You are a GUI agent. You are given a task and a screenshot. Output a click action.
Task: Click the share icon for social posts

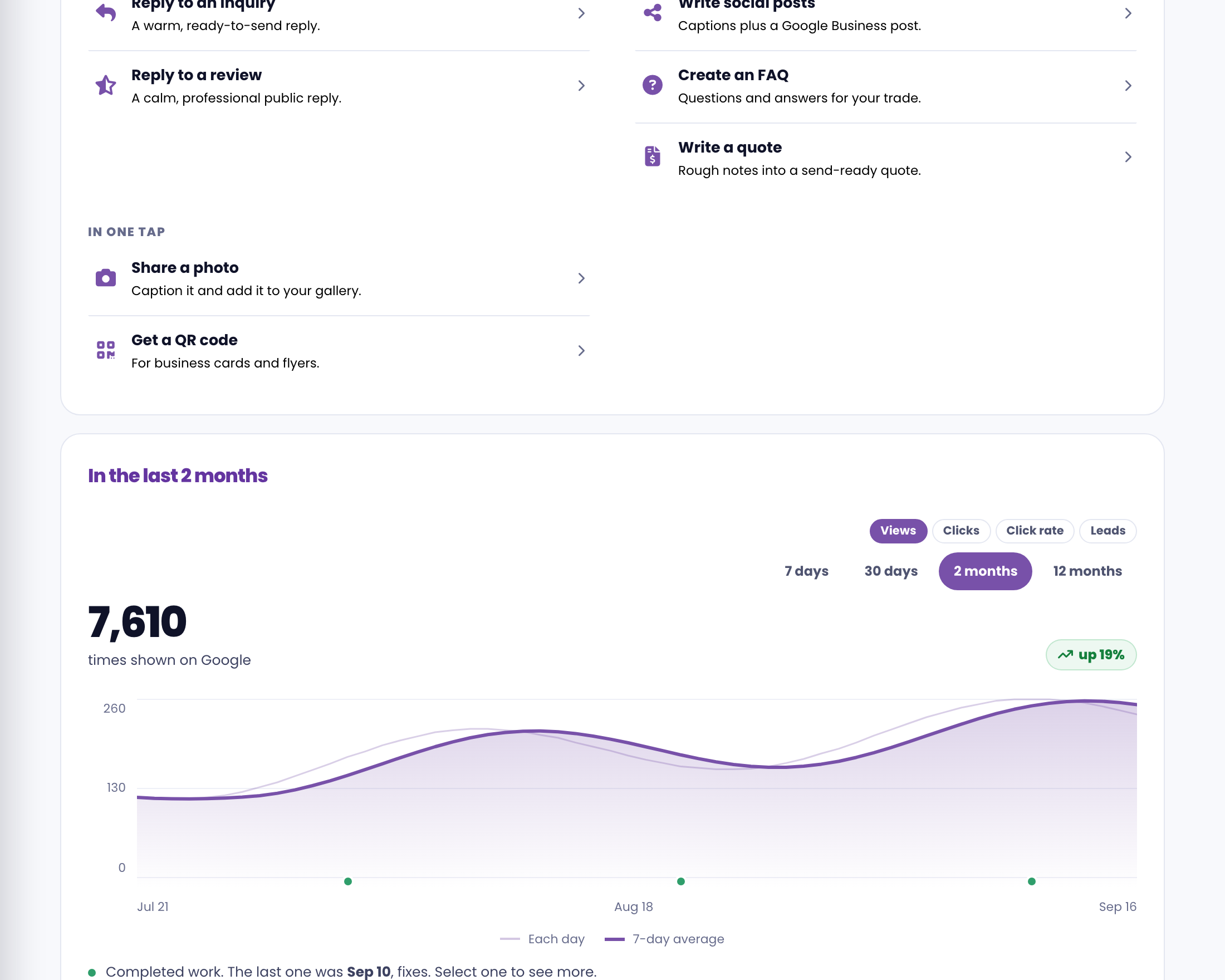pyautogui.click(x=652, y=12)
